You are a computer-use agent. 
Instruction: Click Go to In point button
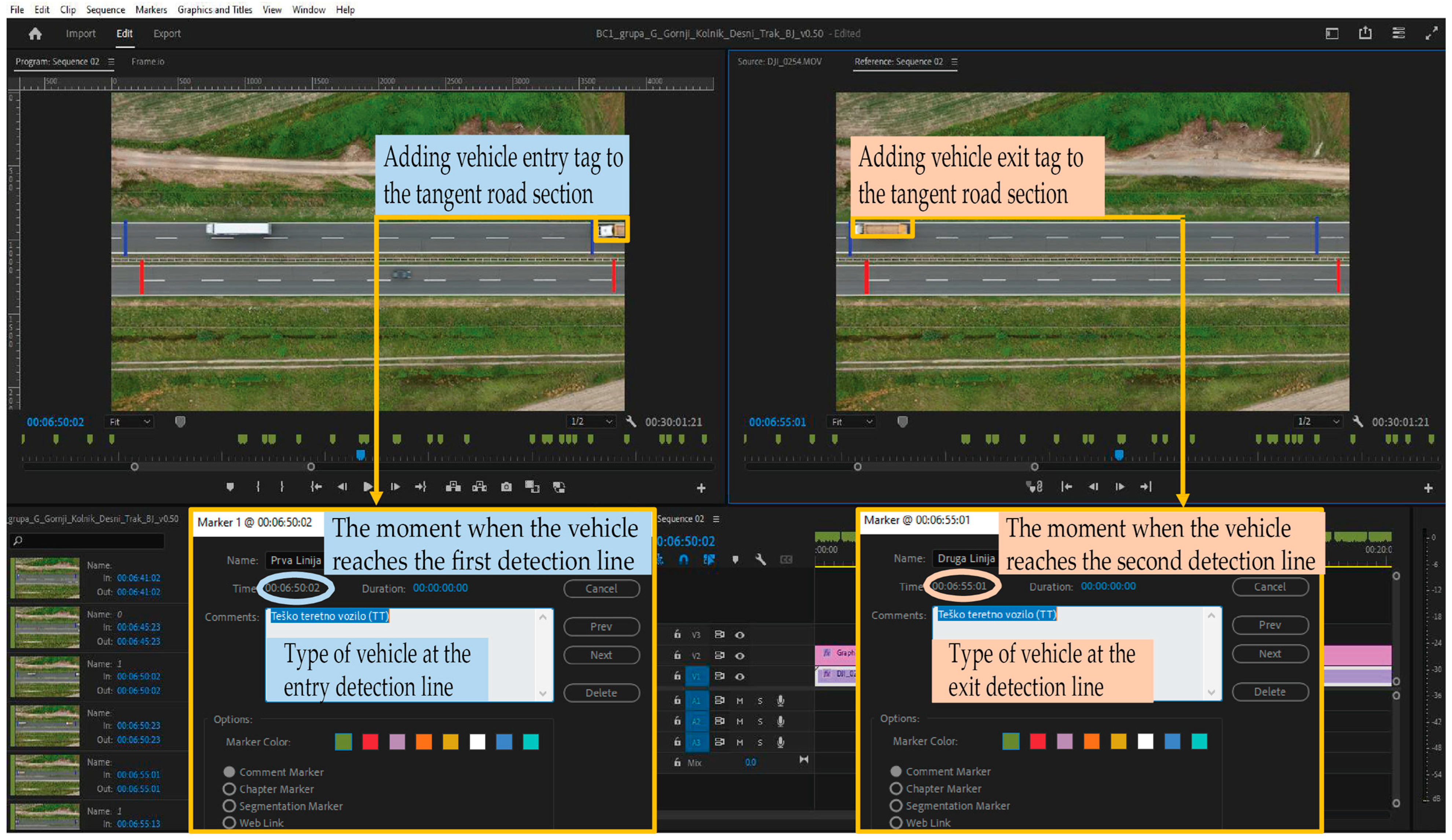316,487
